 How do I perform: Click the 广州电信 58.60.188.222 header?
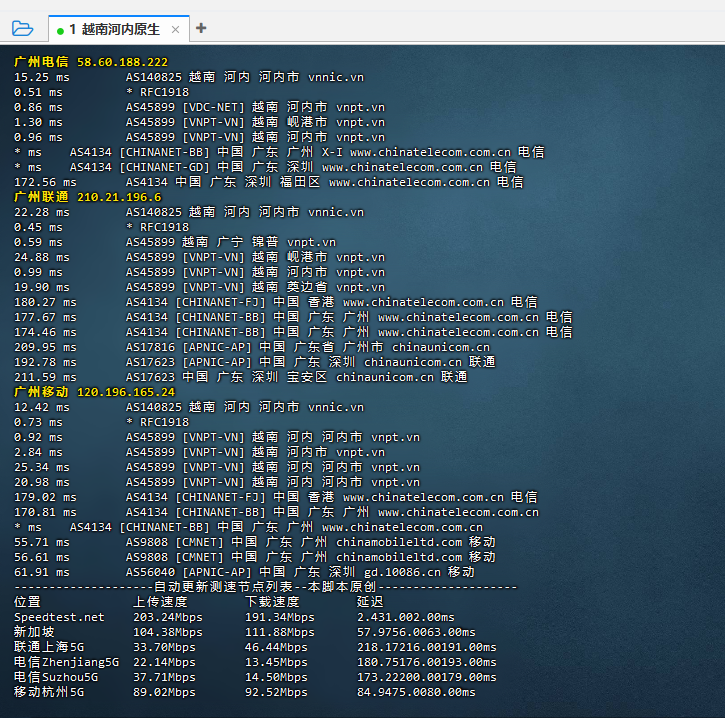[x=91, y=62]
